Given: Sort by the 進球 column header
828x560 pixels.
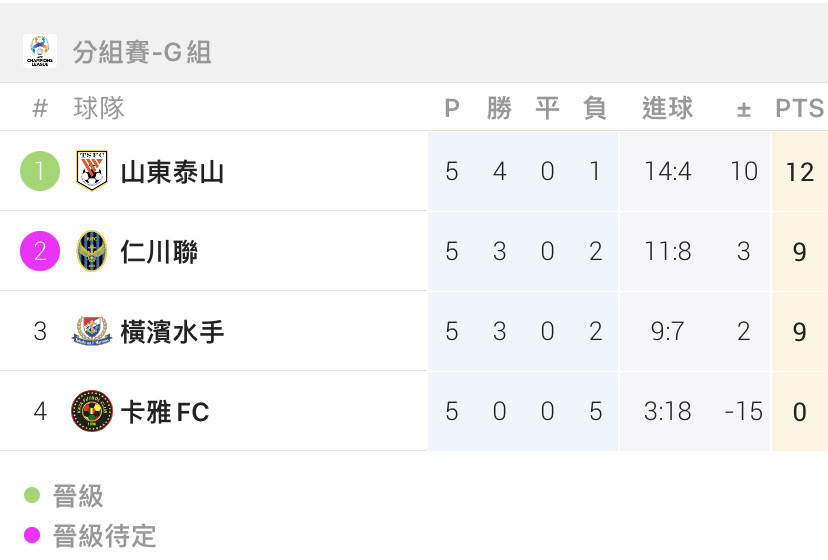Looking at the screenshot, I should pyautogui.click(x=667, y=108).
